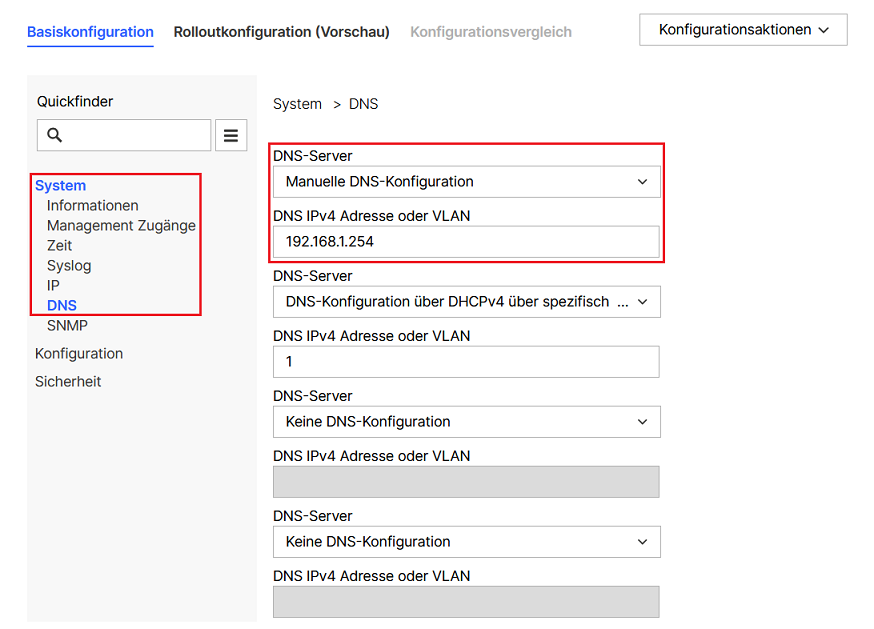Open the hamburger menu beside Quickfinder
This screenshot has height=629, width=874.
click(231, 135)
